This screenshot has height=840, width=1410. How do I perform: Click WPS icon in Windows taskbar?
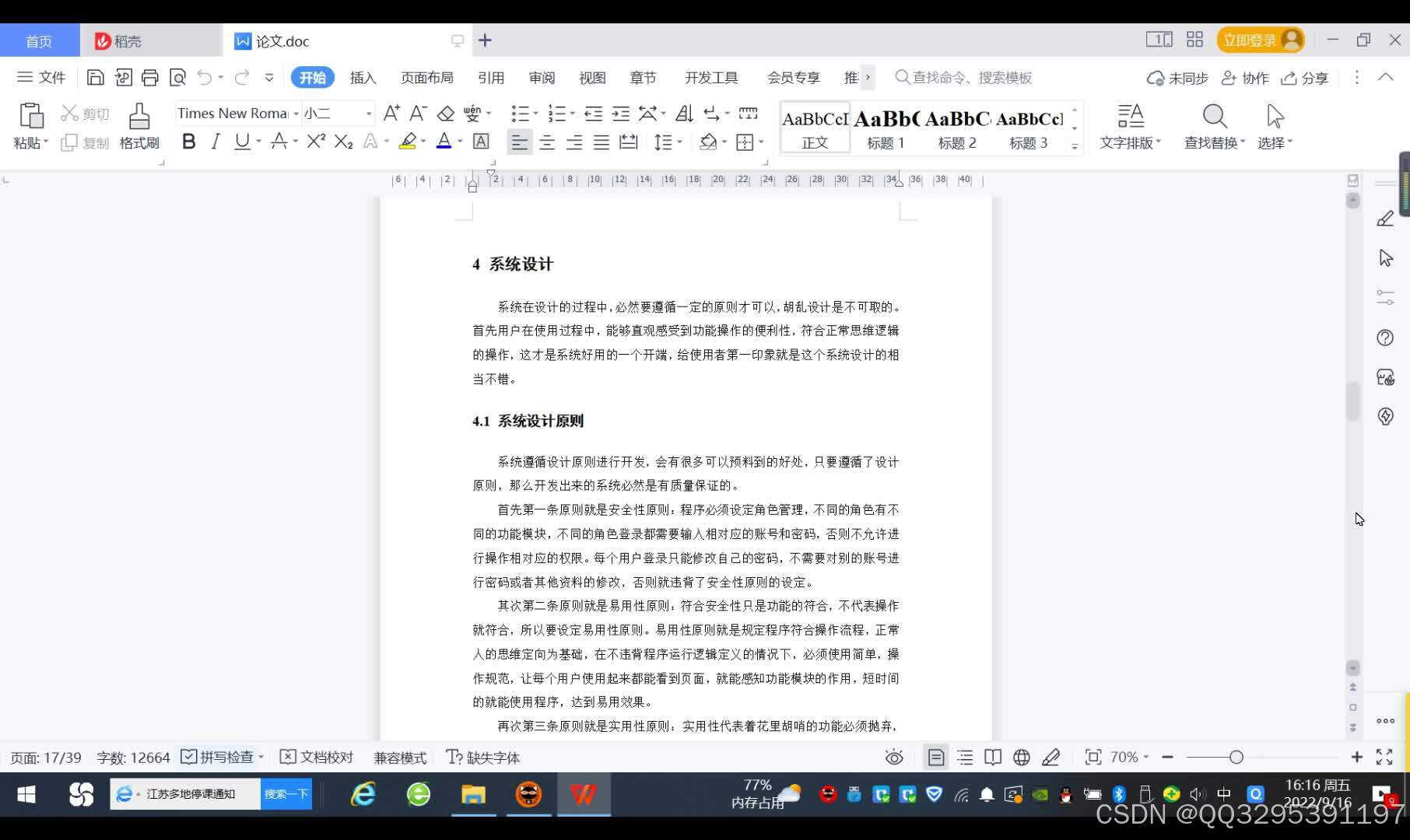(583, 794)
